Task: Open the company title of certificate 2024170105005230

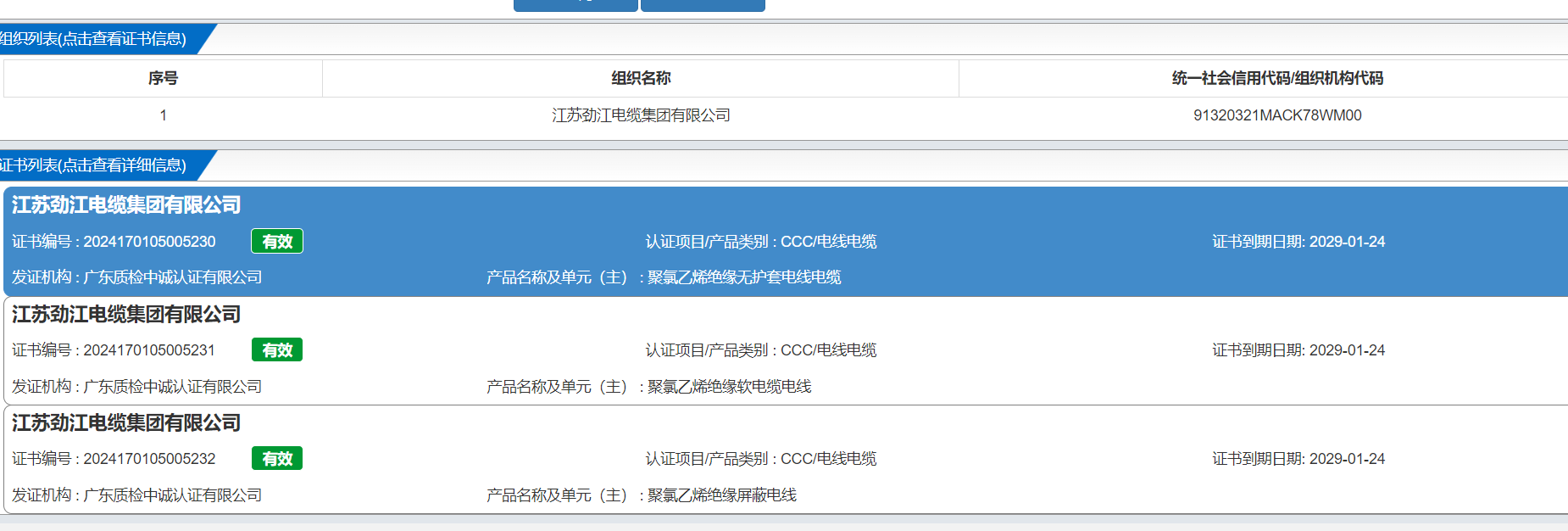Action: 126,205
